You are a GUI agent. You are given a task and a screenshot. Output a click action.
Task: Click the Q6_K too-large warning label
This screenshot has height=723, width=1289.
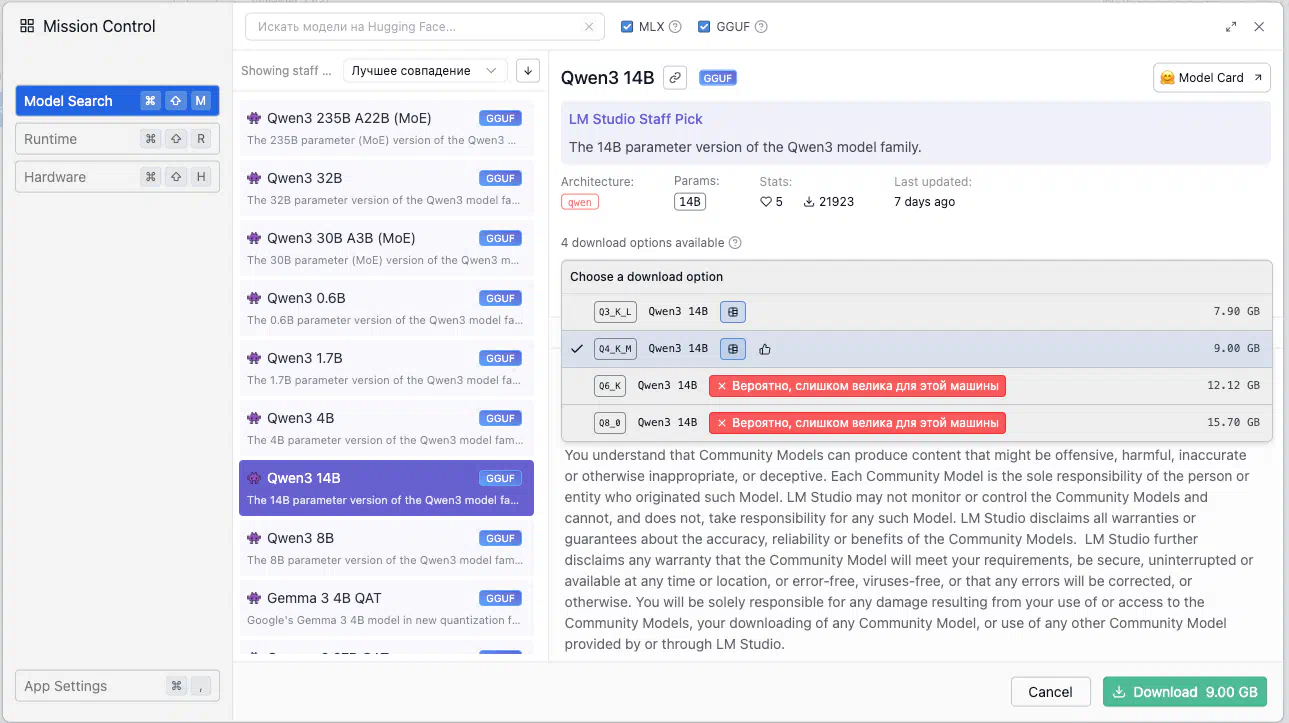pos(857,386)
